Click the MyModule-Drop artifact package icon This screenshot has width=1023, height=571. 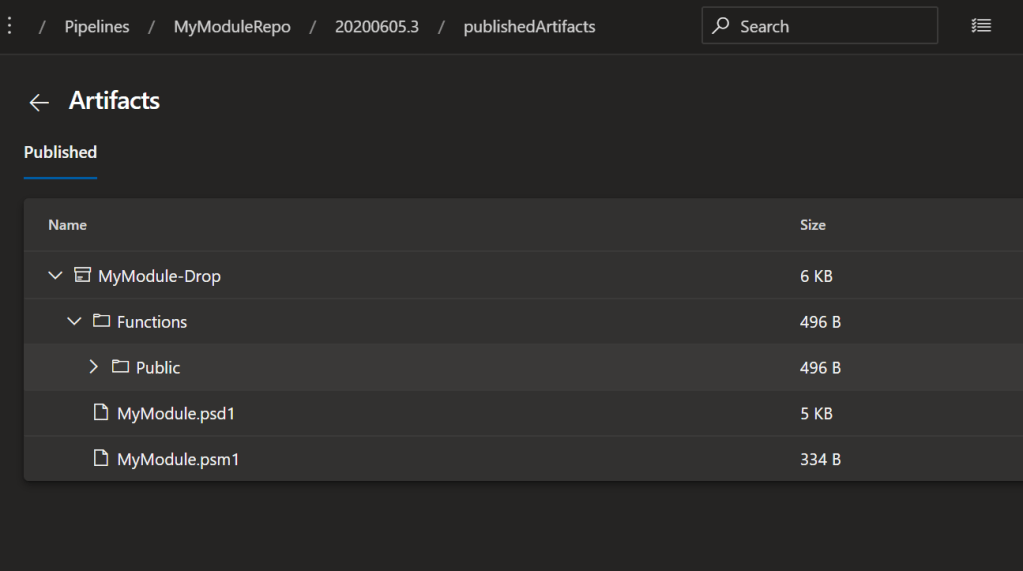(83, 275)
